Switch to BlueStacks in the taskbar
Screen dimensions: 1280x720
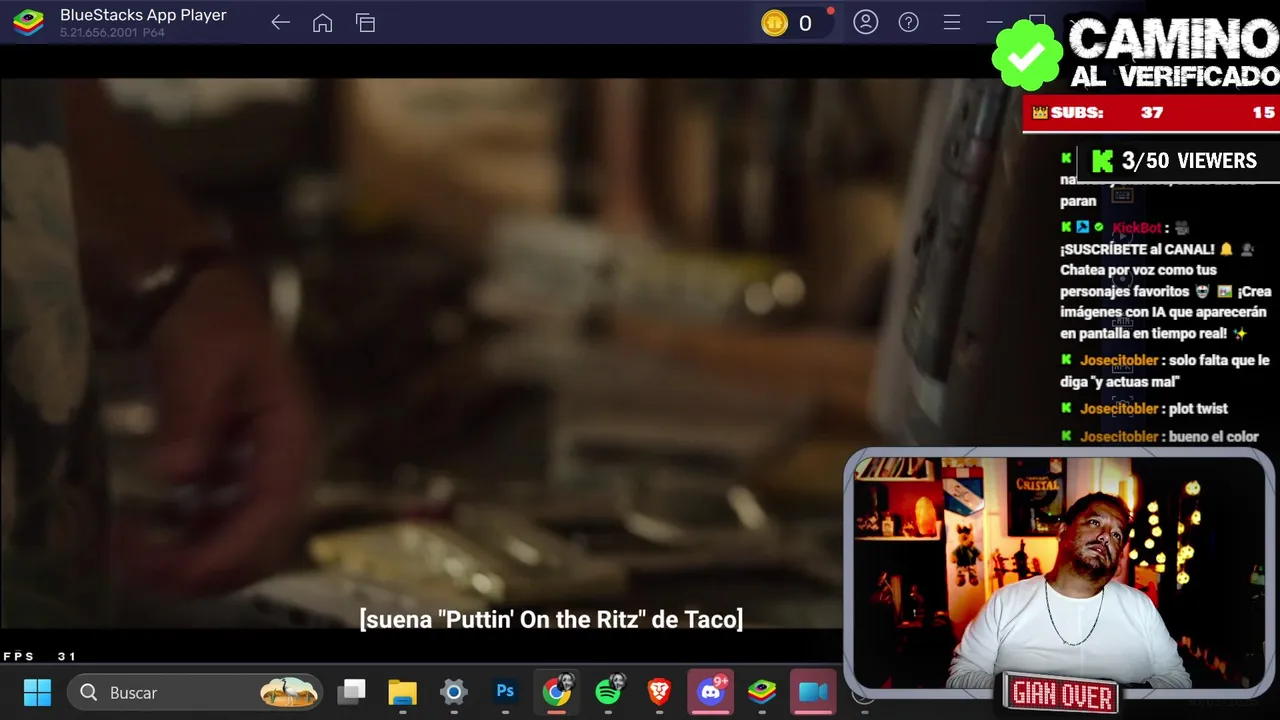point(762,692)
